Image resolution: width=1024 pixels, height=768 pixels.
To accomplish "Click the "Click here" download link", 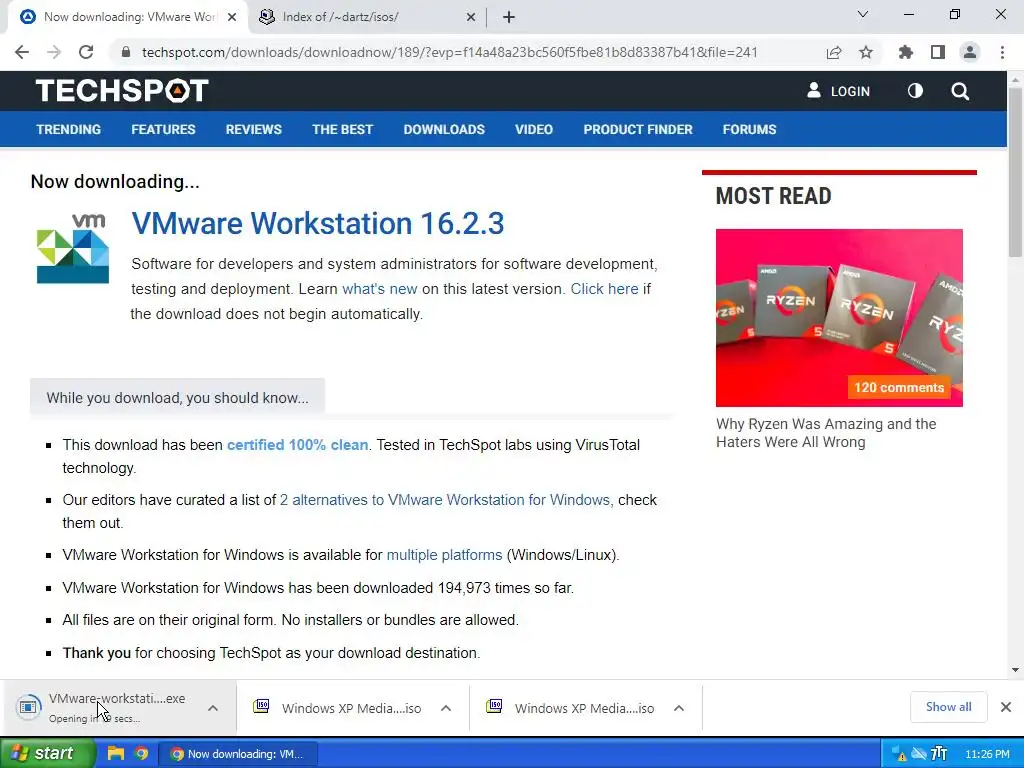I will pos(605,289).
